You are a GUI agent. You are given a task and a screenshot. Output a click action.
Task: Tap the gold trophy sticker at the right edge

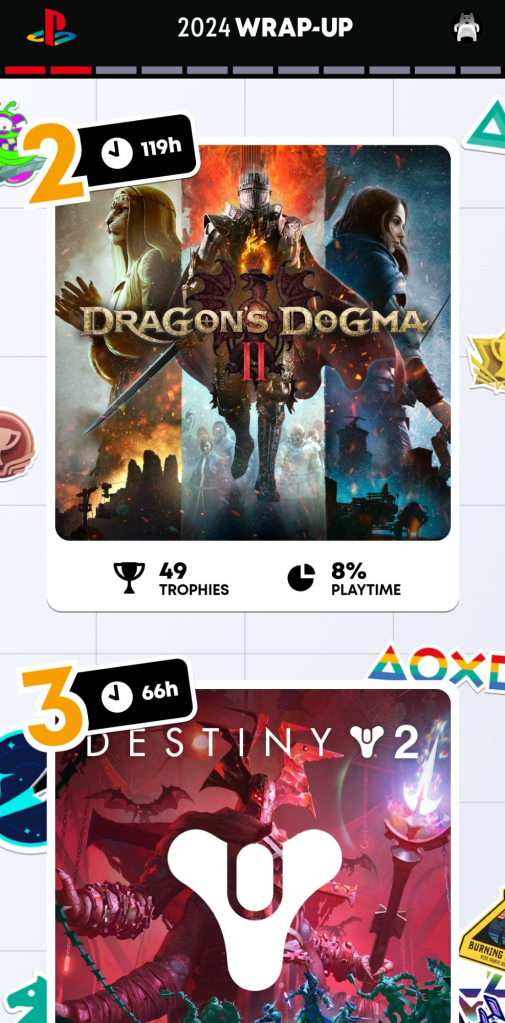click(x=488, y=361)
